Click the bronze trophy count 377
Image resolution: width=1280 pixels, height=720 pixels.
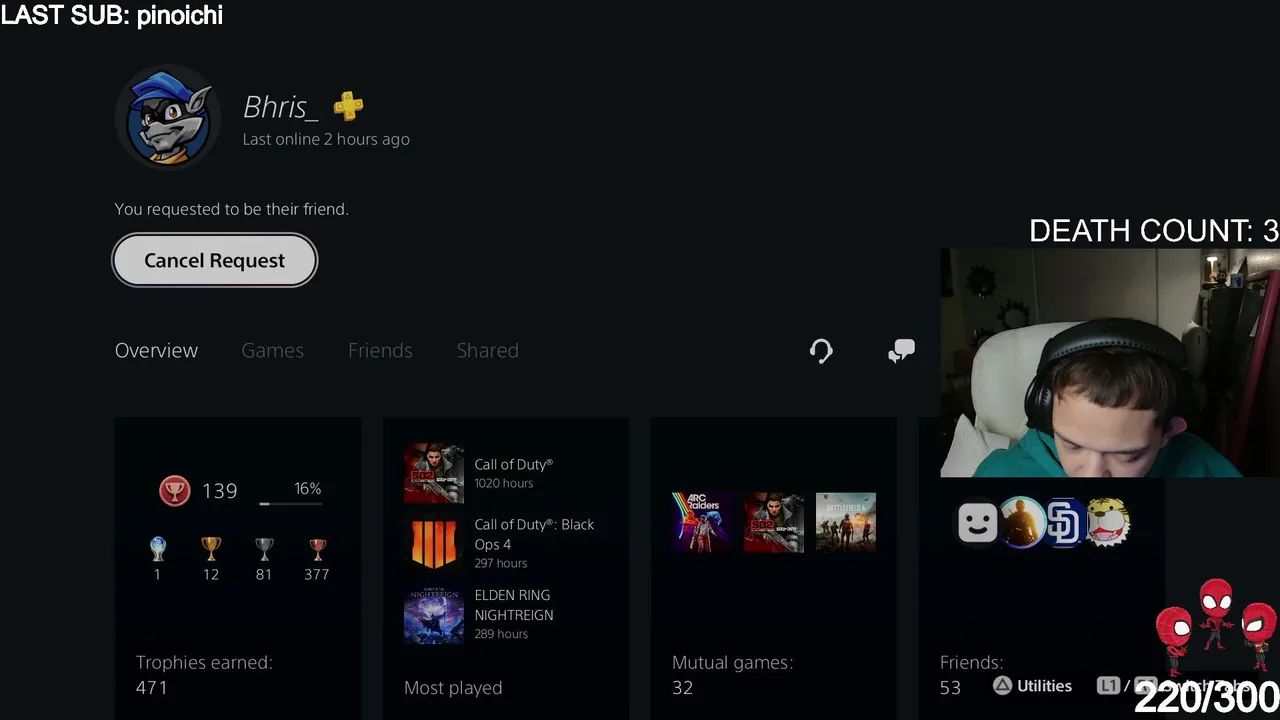(x=317, y=574)
